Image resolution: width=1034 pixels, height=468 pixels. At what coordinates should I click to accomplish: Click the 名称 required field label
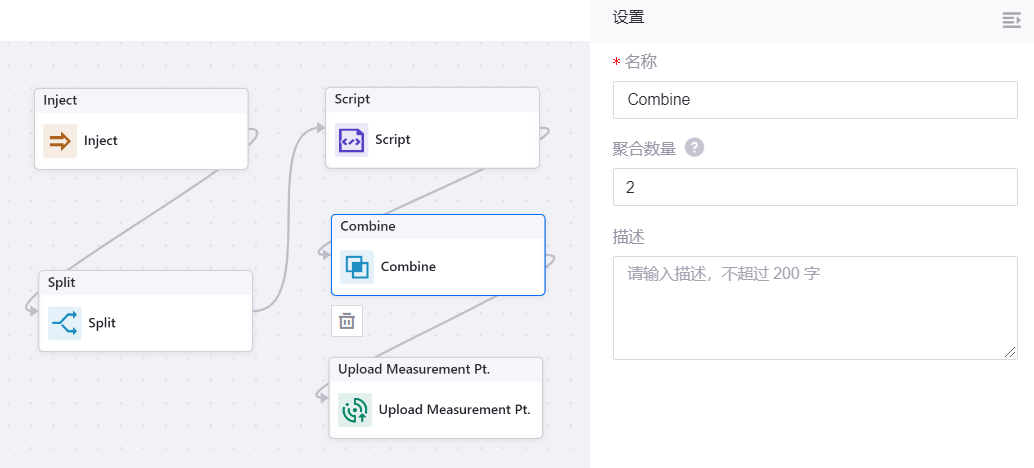[x=641, y=62]
